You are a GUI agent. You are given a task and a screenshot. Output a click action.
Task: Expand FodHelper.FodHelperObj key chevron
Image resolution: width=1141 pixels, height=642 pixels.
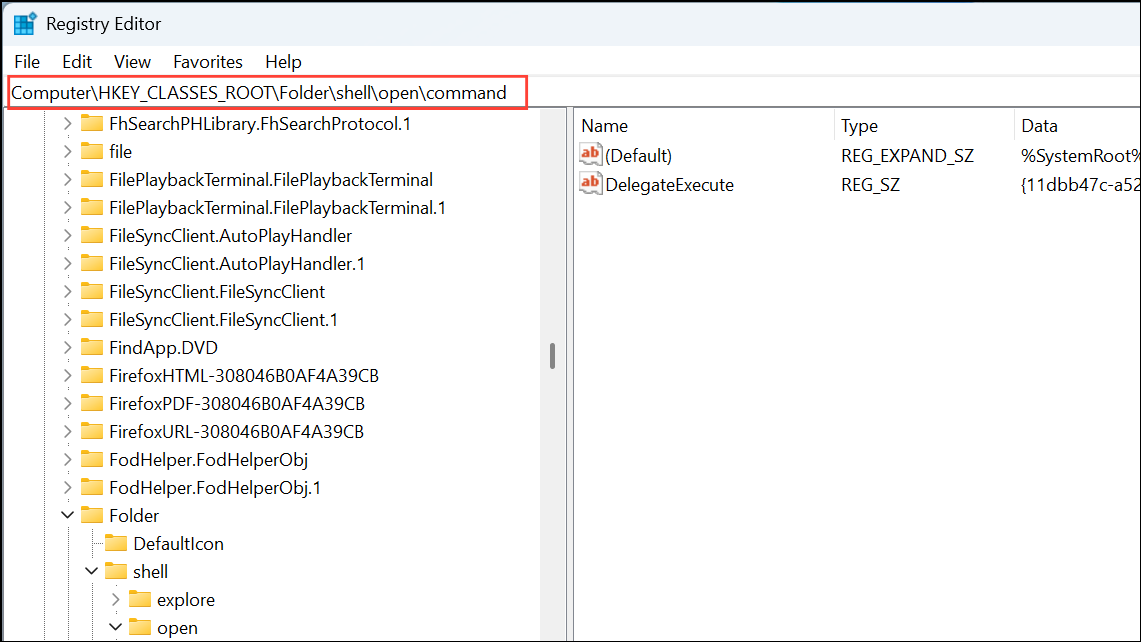coord(68,460)
